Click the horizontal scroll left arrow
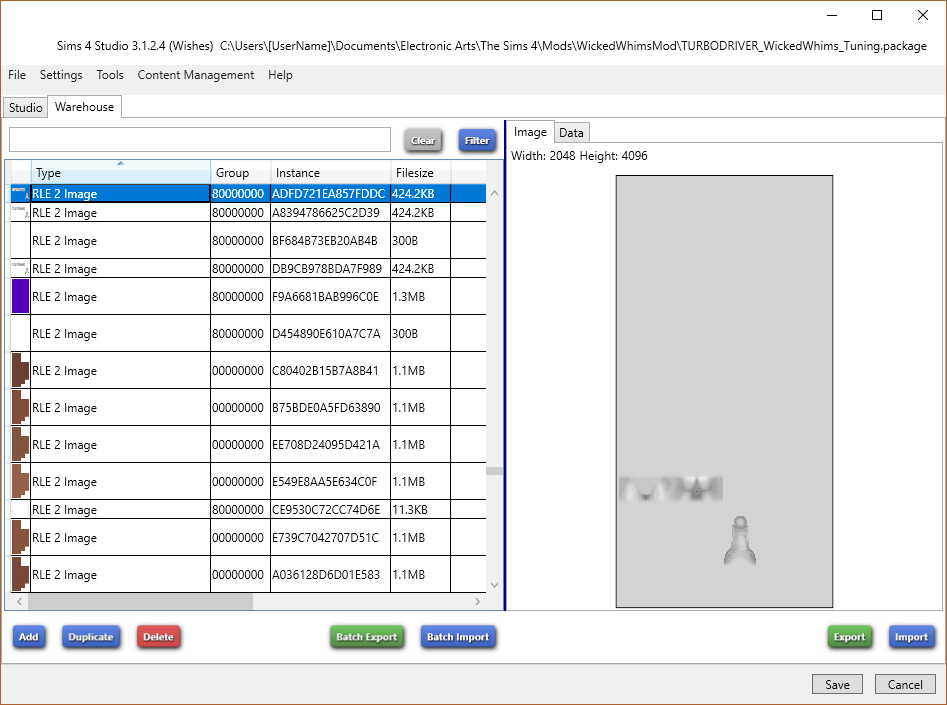947x705 pixels. point(20,602)
